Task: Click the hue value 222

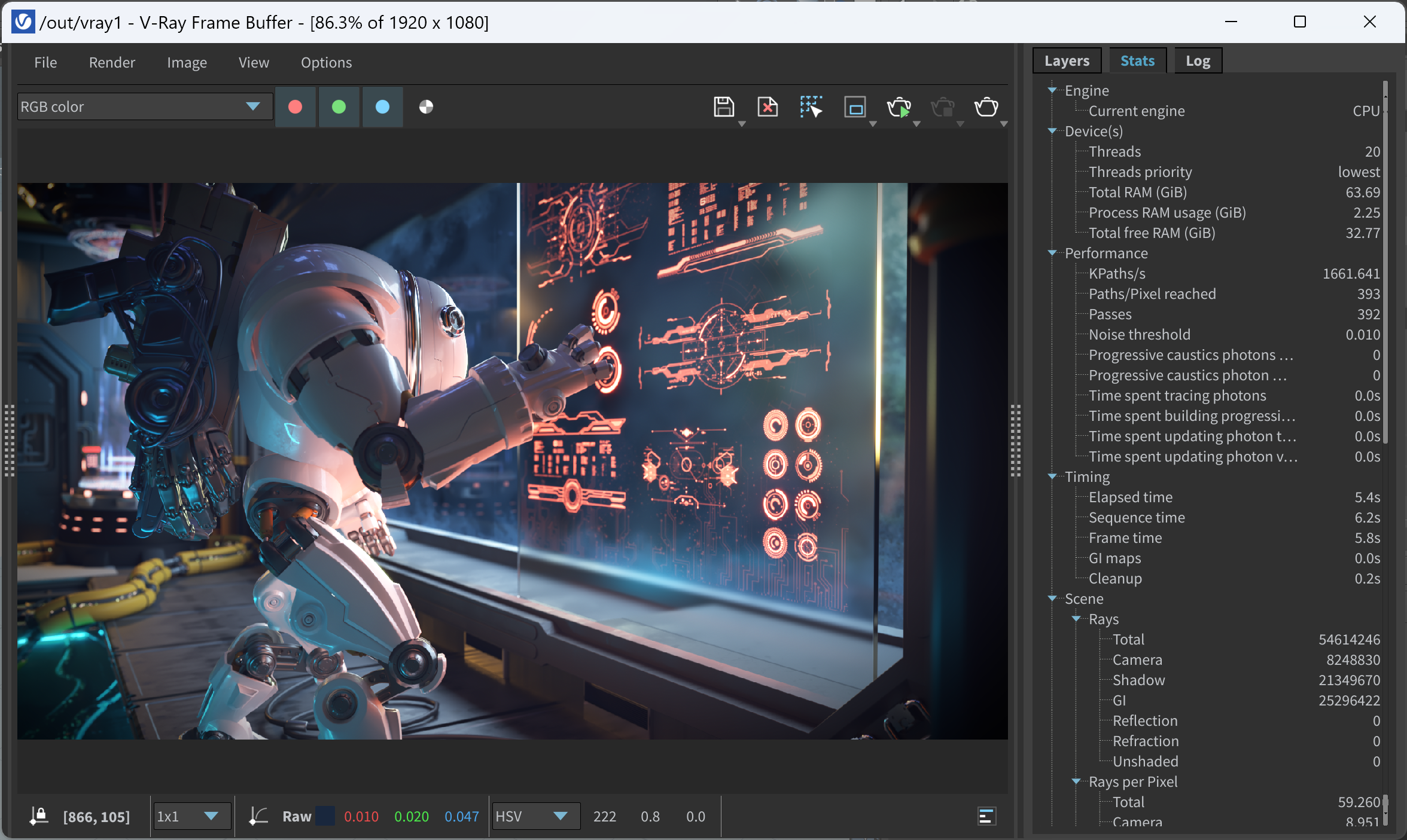Action: [605, 817]
